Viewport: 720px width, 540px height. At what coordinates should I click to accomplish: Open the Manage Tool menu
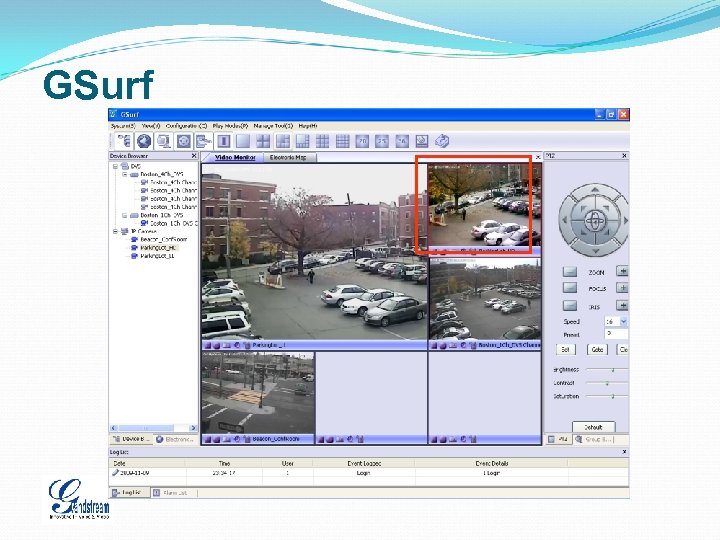tap(273, 126)
